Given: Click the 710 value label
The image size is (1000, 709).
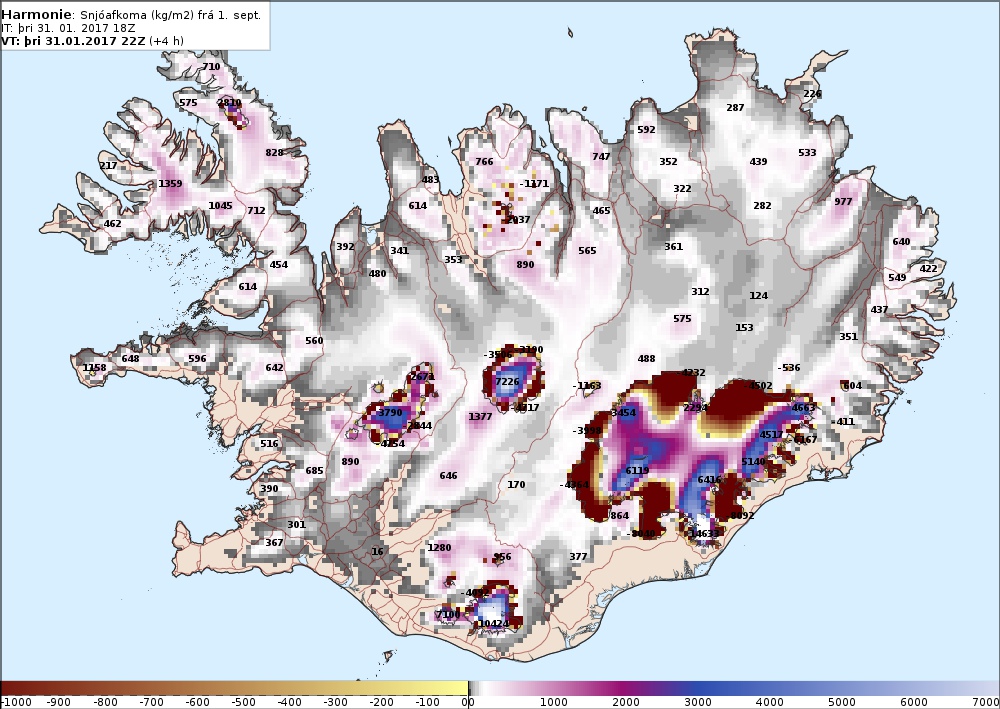Looking at the screenshot, I should pyautogui.click(x=211, y=66).
